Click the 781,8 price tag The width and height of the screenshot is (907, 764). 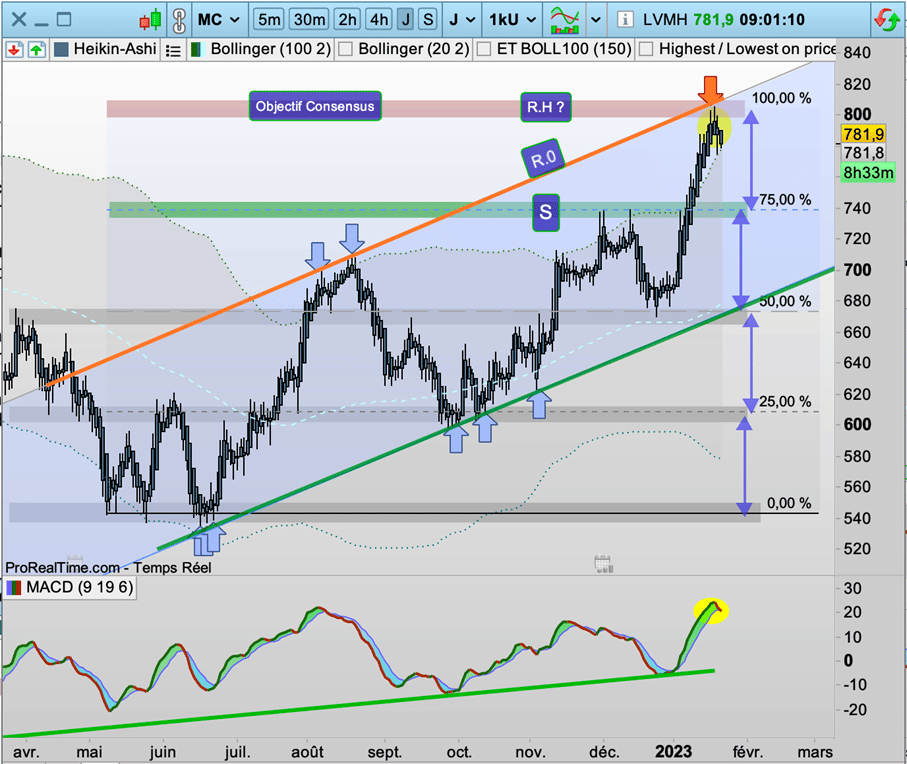(864, 153)
